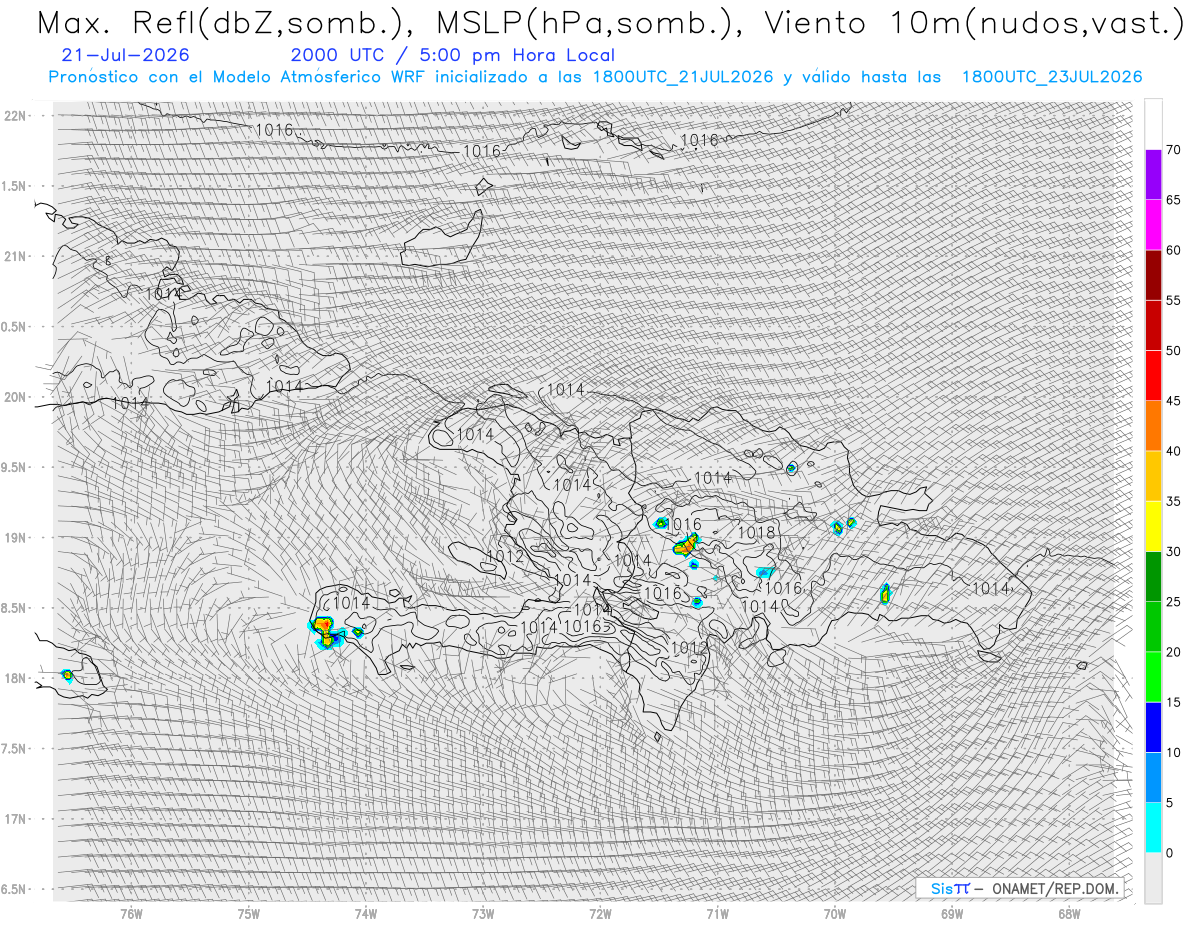Pick the orange 40–45 dBZ legend swatch
This screenshot has width=1200, height=927.
(x=1153, y=426)
